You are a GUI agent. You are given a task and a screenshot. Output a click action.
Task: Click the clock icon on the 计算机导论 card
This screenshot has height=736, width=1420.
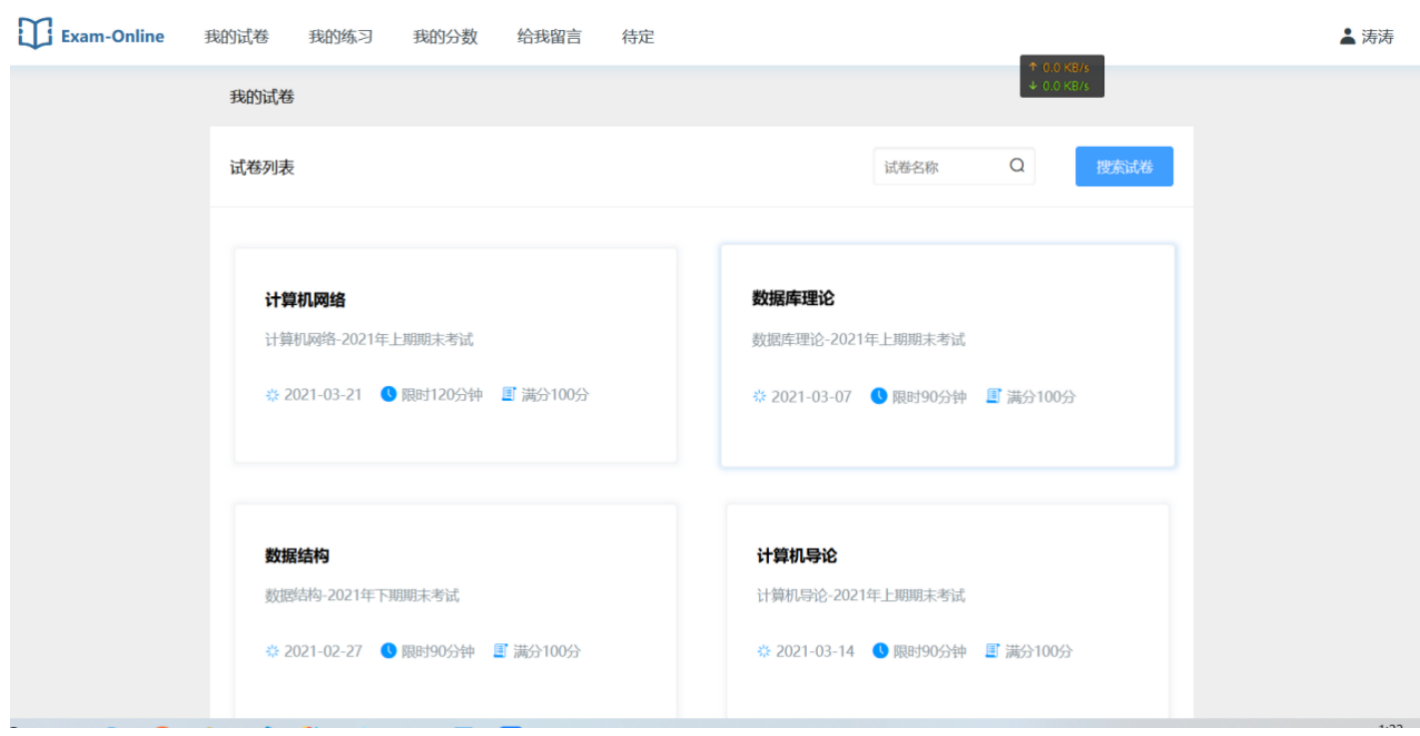pos(880,651)
